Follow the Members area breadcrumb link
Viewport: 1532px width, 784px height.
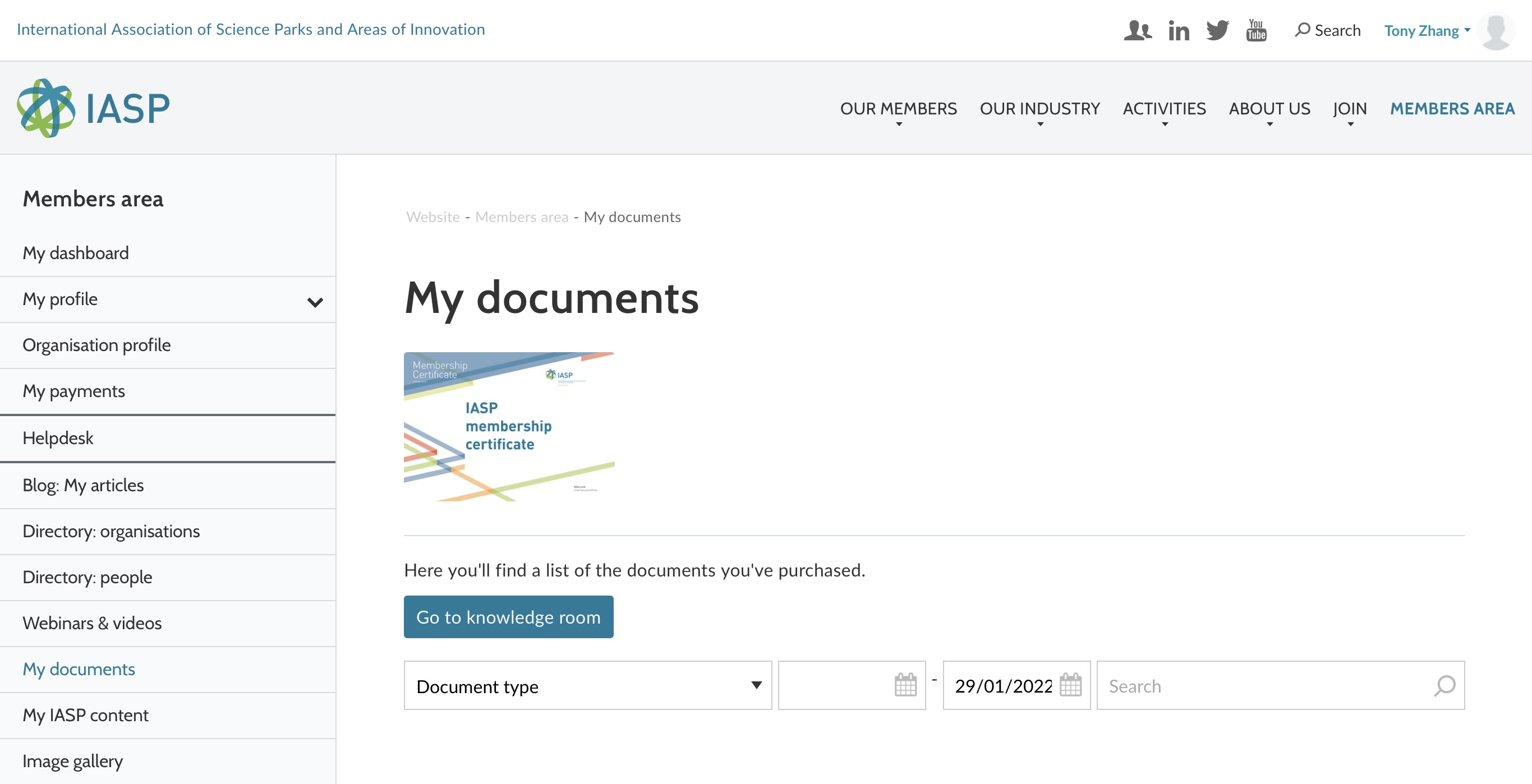pyautogui.click(x=522, y=217)
